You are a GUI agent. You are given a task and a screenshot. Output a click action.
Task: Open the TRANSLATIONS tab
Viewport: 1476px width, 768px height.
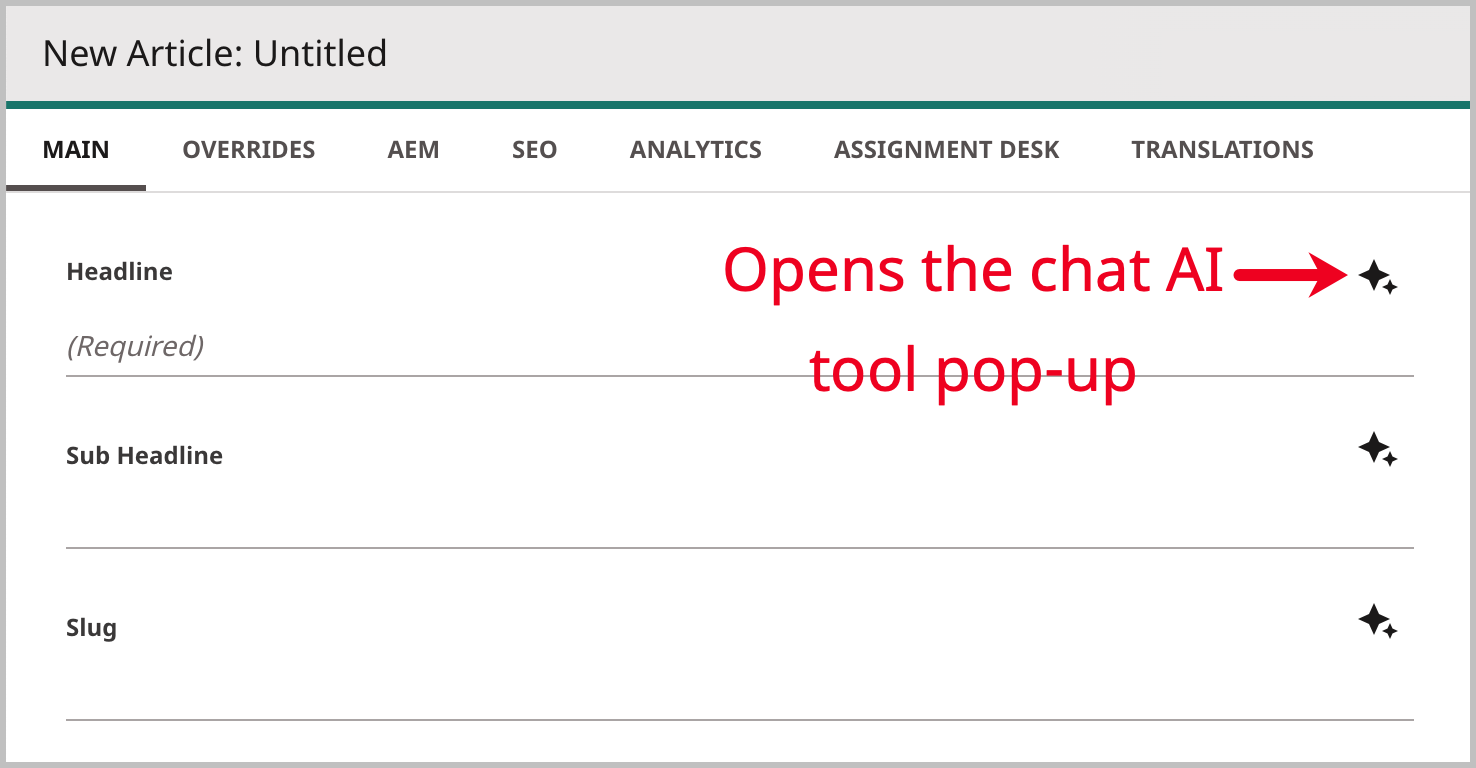[1223, 150]
